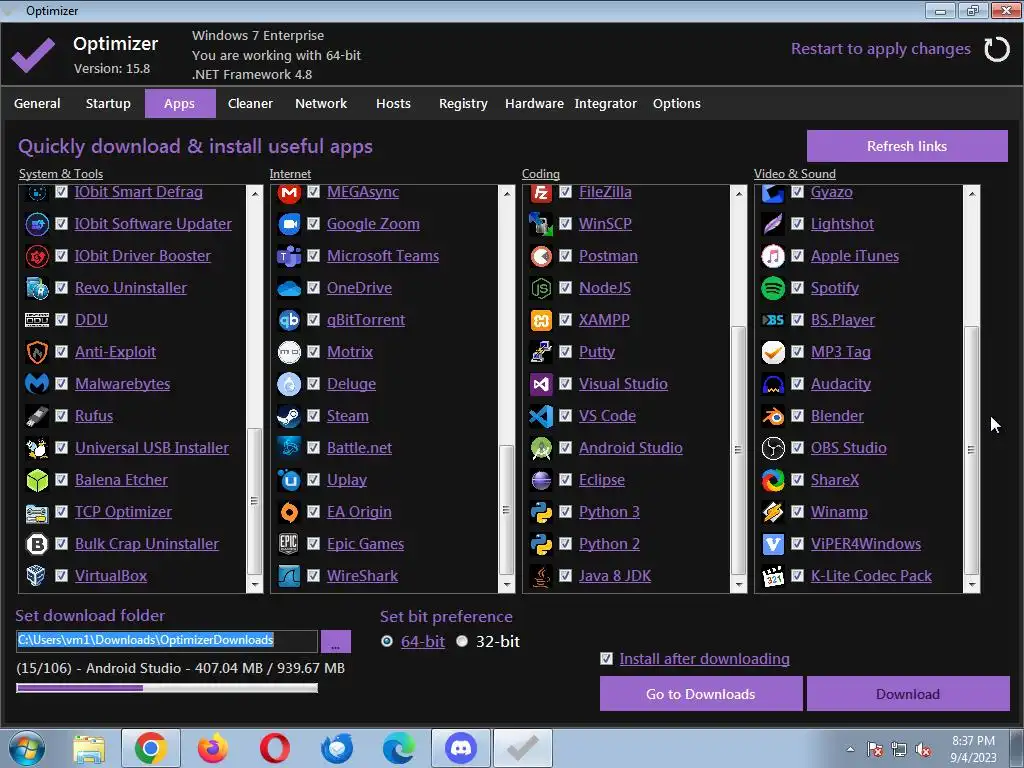Click the Malwarebytes app icon
The width and height of the screenshot is (1024, 768).
pos(37,383)
